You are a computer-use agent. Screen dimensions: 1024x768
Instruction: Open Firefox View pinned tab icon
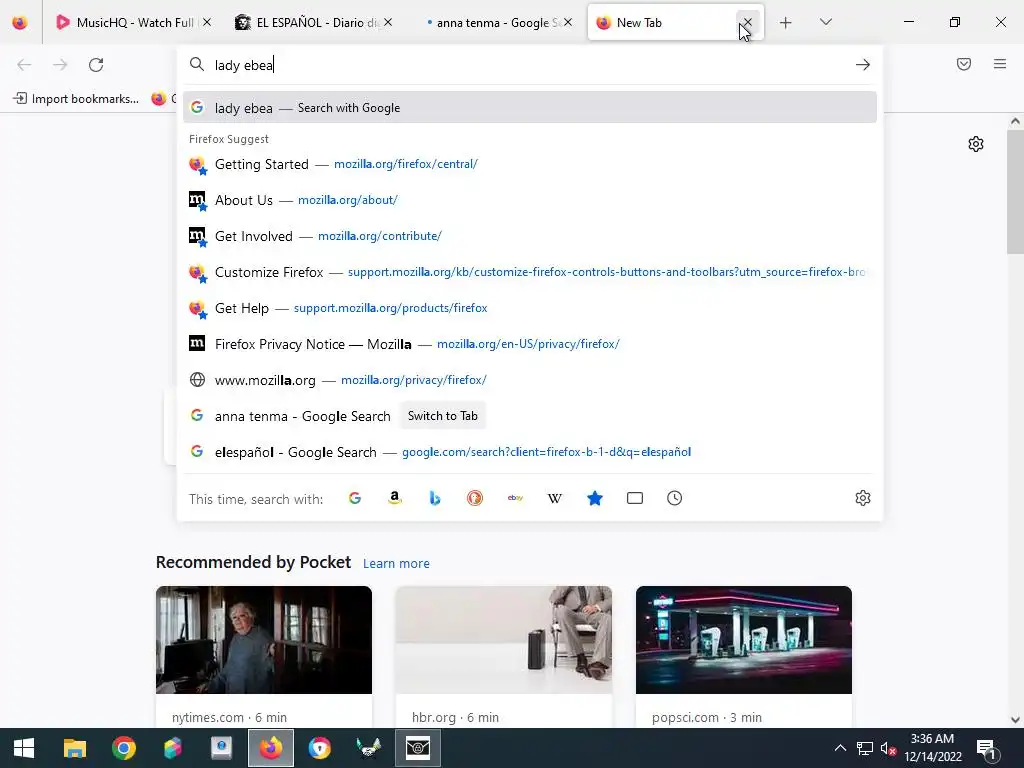[20, 23]
